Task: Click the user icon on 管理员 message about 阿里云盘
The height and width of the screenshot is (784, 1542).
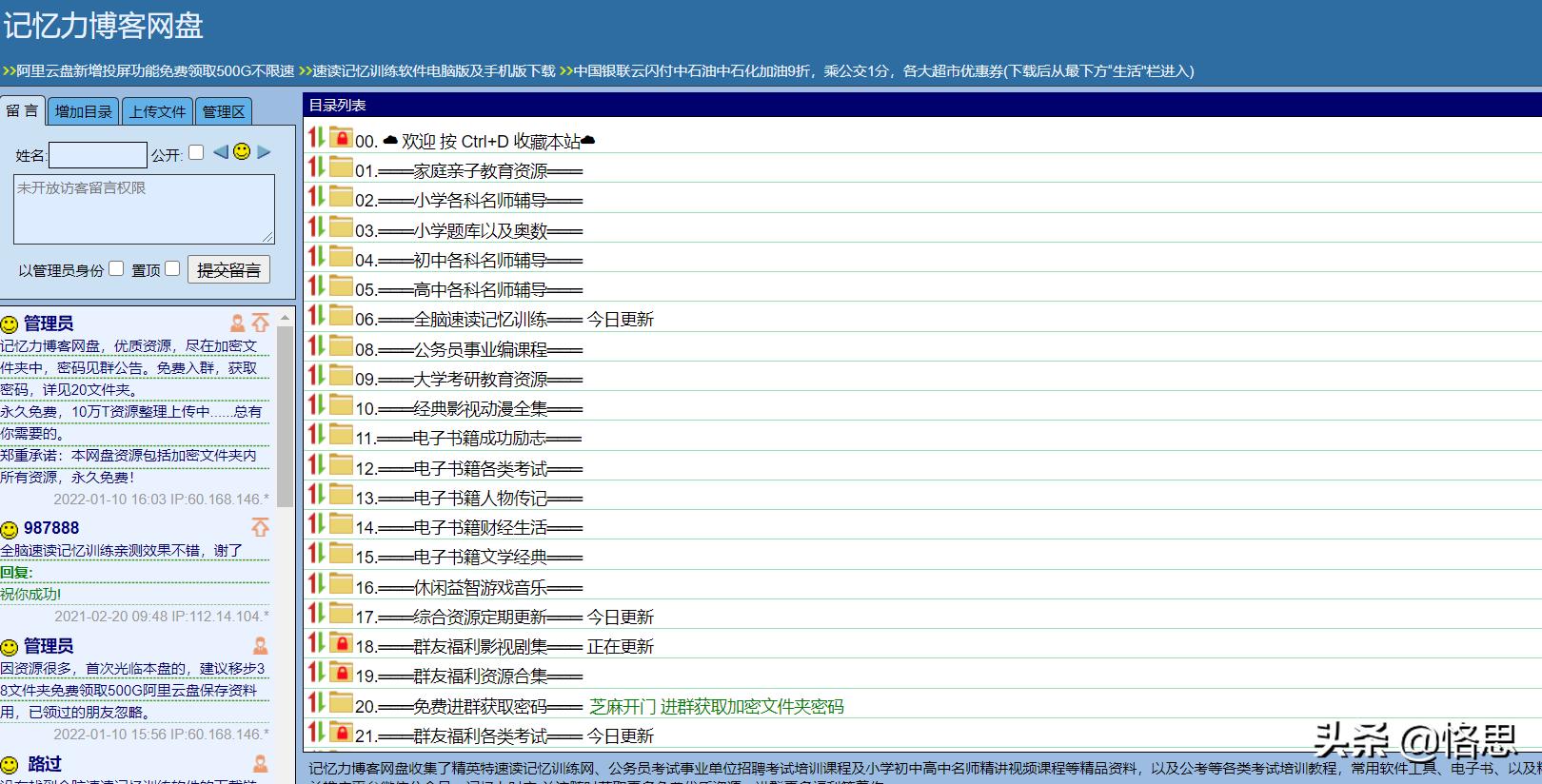Action: pyautogui.click(x=260, y=646)
